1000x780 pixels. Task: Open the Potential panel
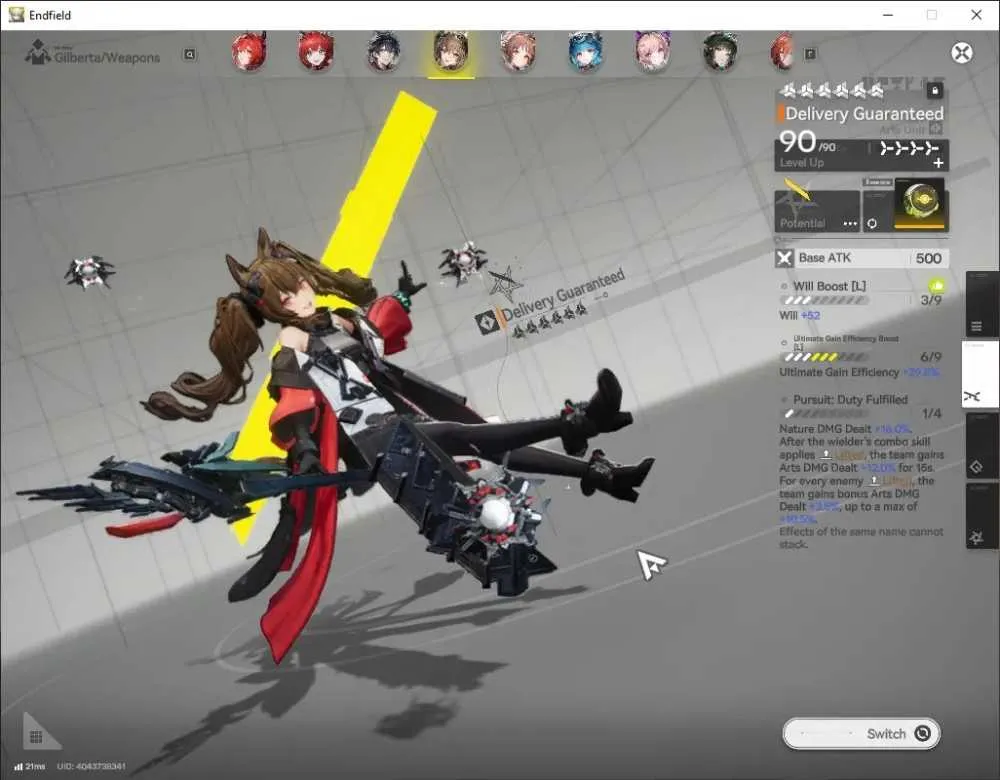pos(817,211)
